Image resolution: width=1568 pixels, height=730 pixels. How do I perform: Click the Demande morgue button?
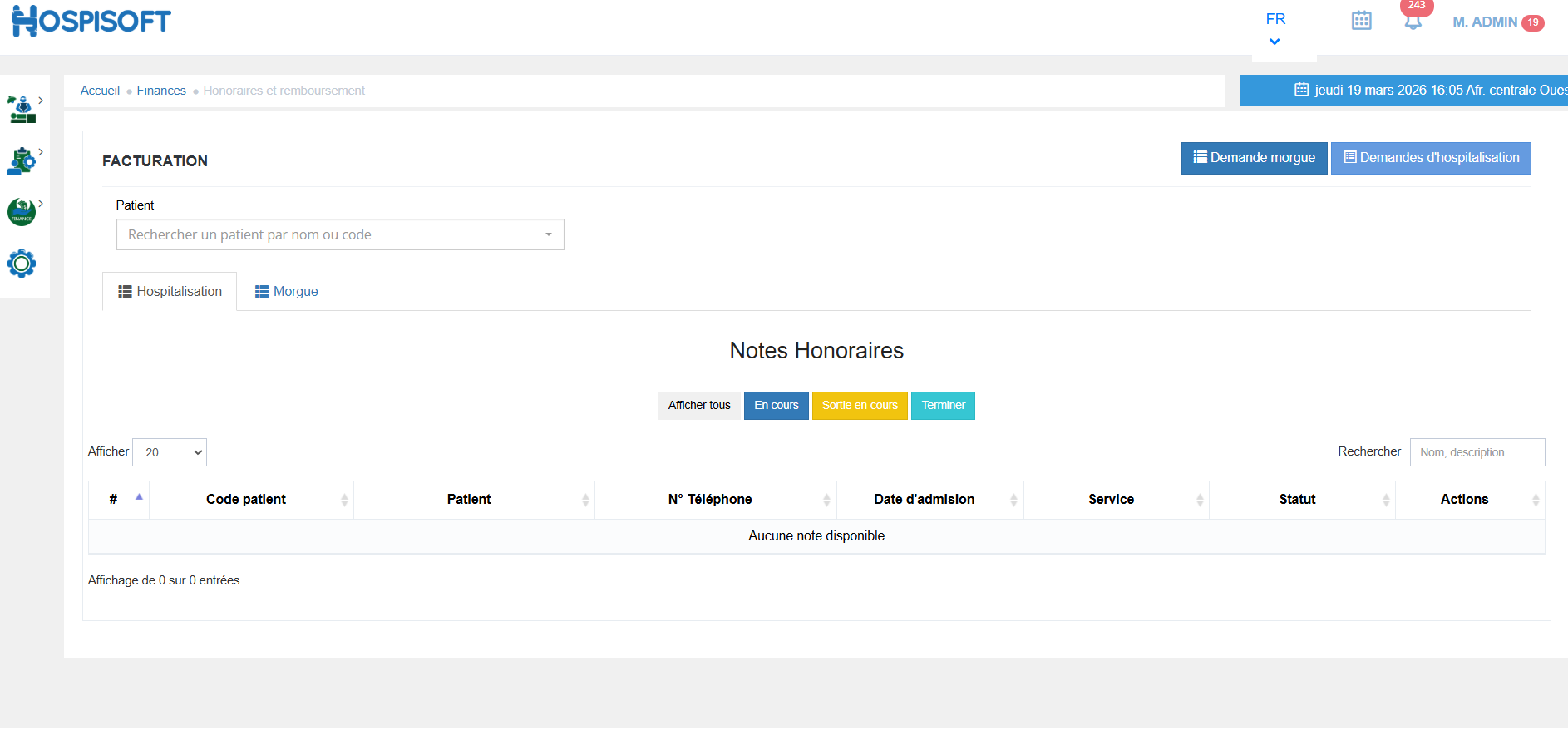pos(1254,158)
